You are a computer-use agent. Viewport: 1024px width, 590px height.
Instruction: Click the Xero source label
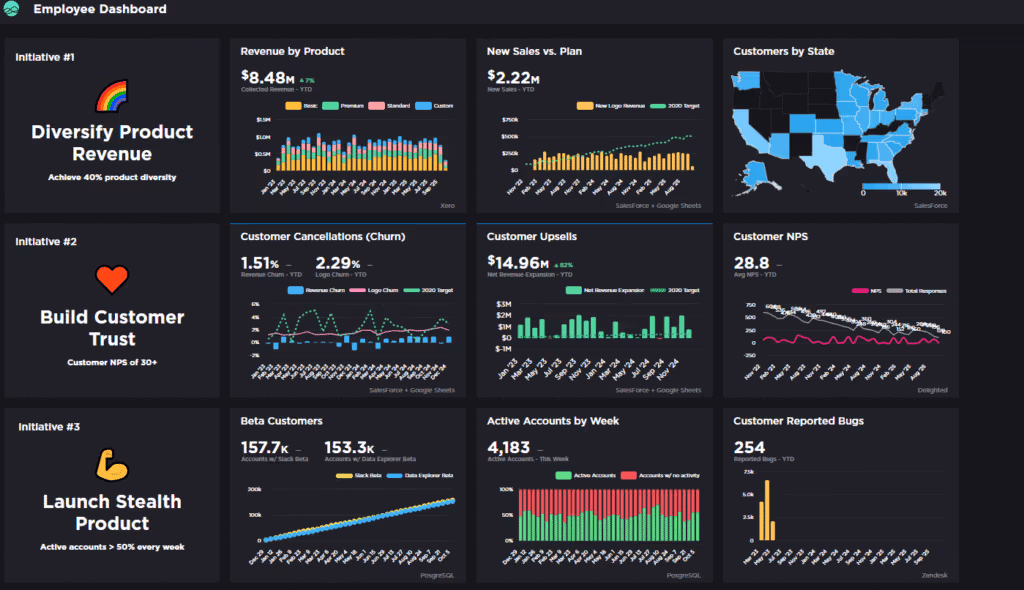coord(447,206)
